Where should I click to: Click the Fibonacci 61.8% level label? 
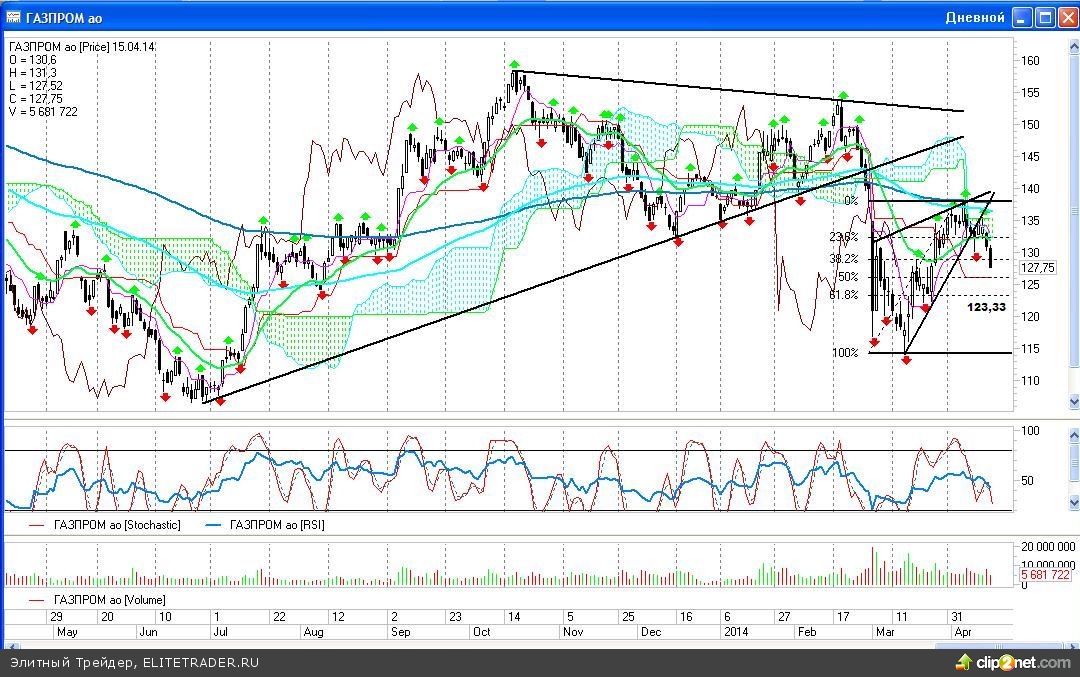click(x=844, y=295)
